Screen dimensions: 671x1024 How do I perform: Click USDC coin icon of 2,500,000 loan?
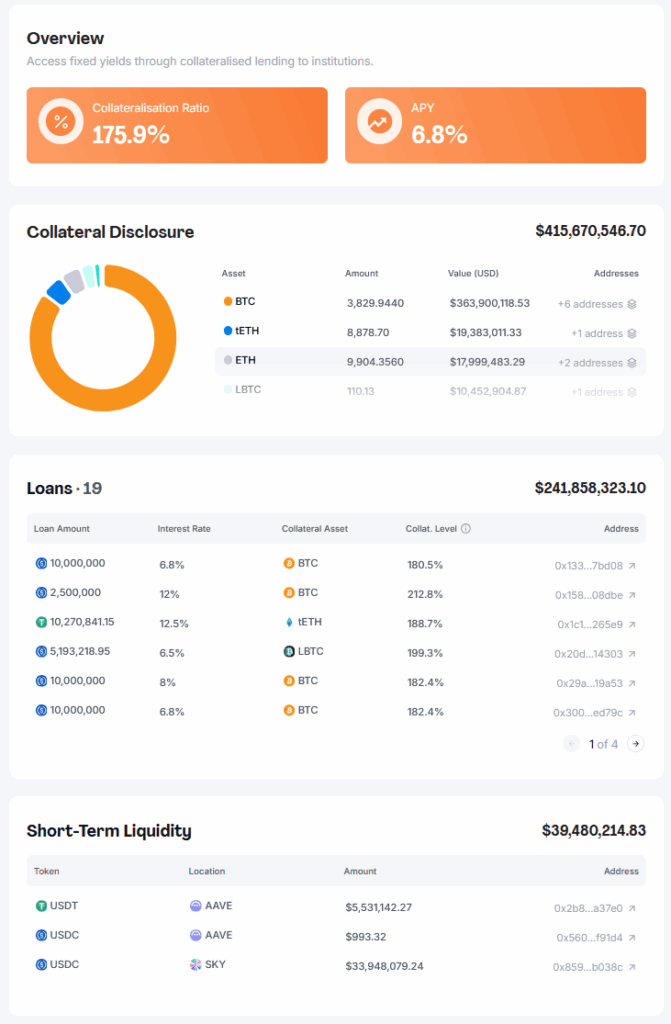(41, 593)
